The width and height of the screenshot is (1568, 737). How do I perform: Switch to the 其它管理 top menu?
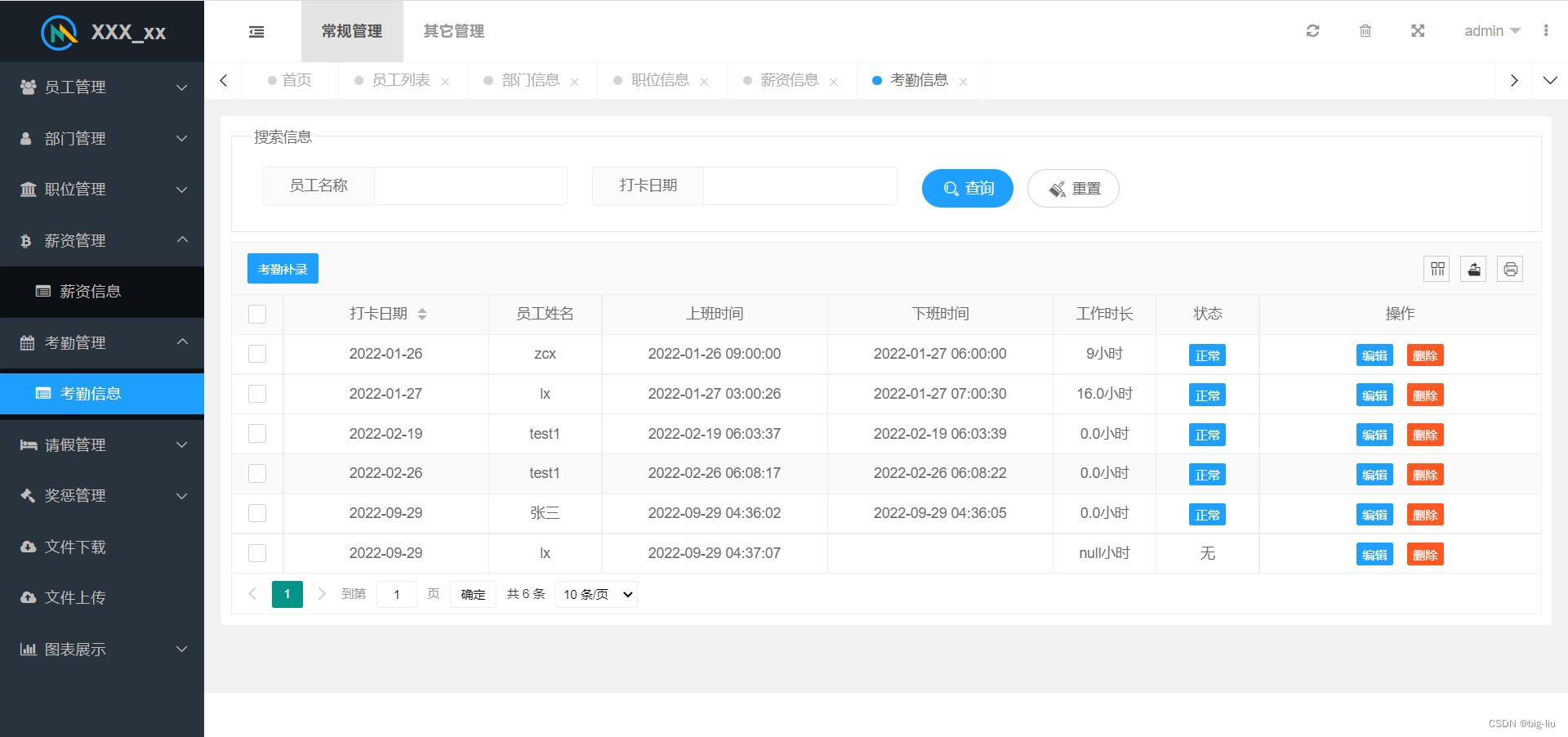454,31
